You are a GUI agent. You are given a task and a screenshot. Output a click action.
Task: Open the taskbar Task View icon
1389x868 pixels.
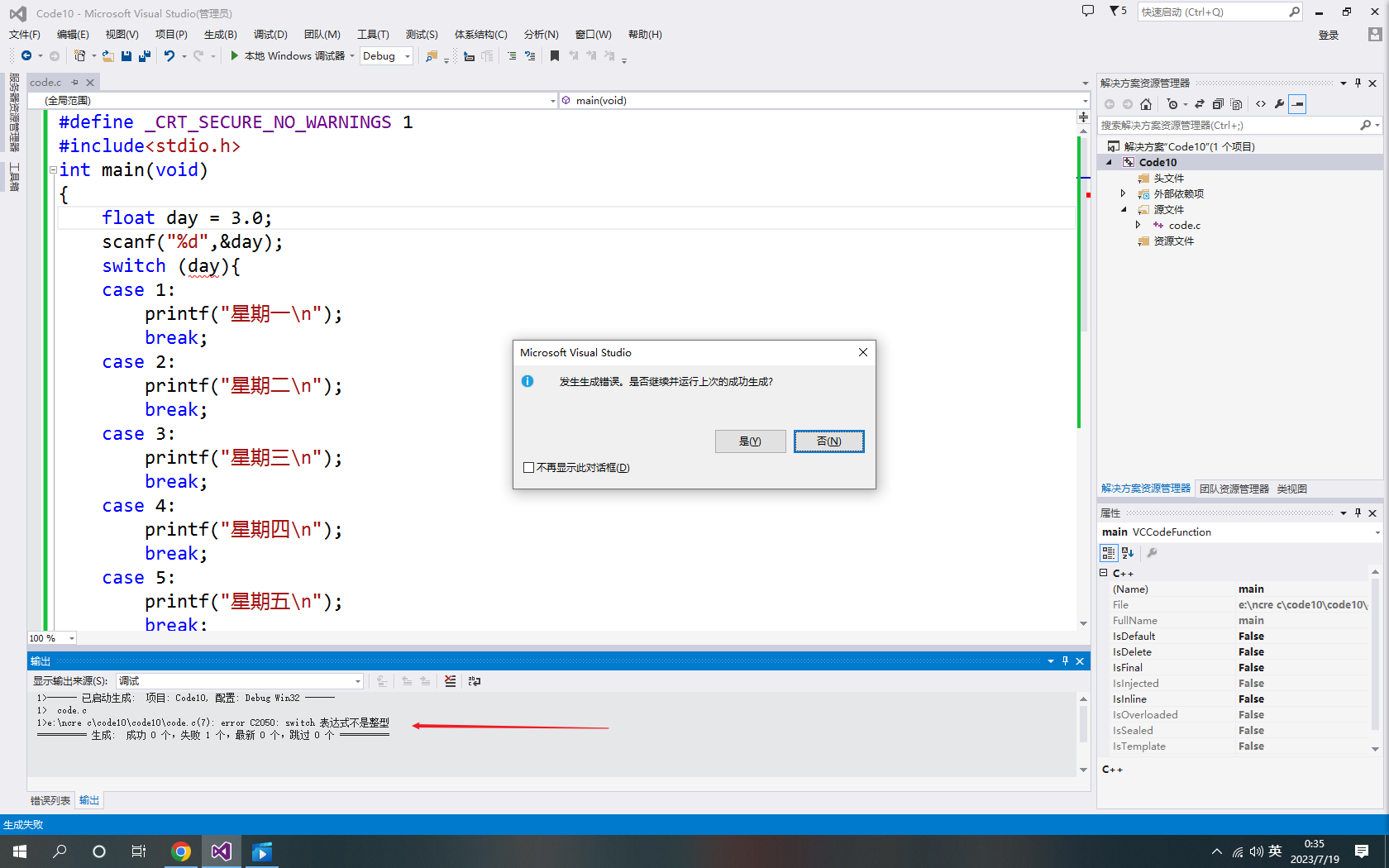point(139,851)
